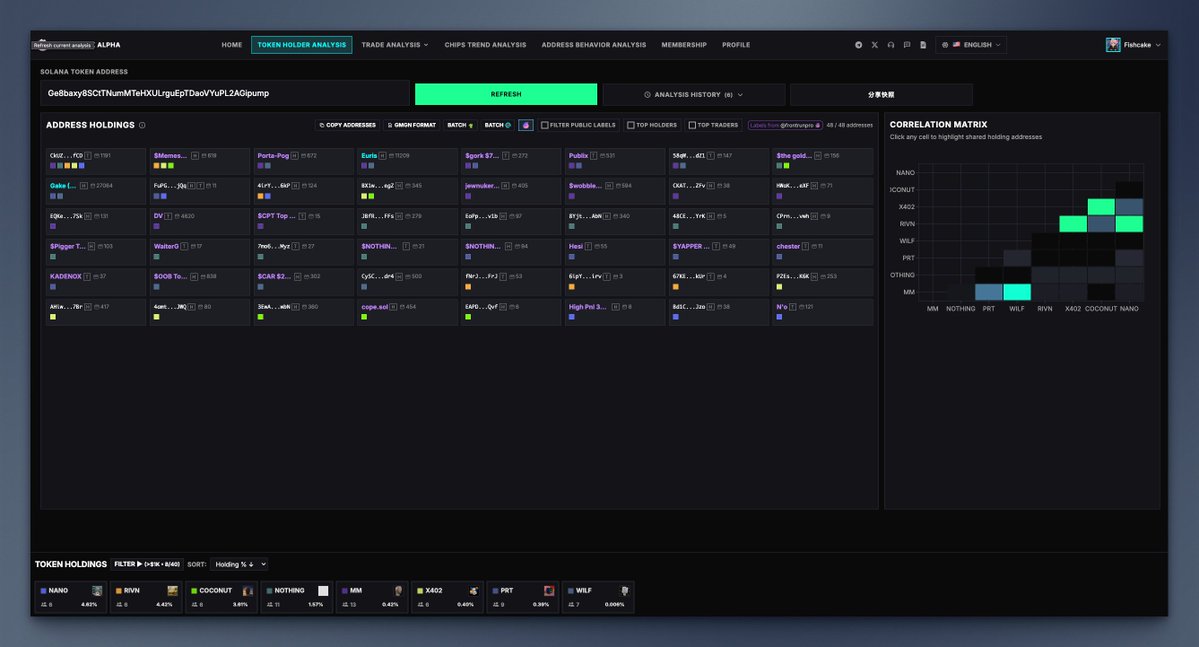Click the purple batch icon next to BATCH buttons
Image resolution: width=1199 pixels, height=647 pixels.
pyautogui.click(x=526, y=124)
